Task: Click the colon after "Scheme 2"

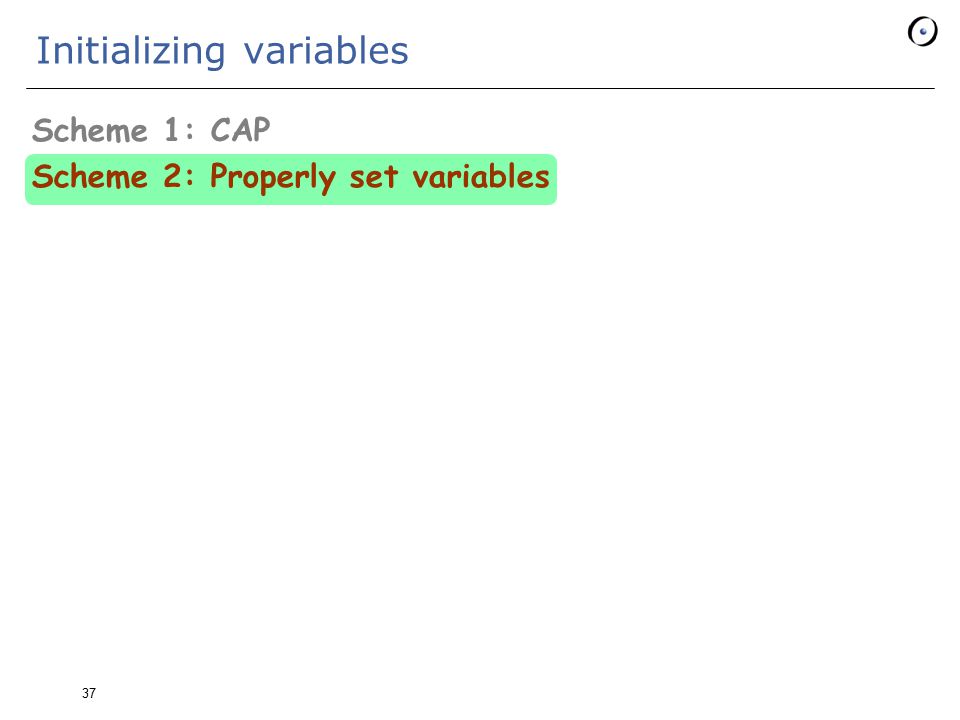Action: [x=189, y=178]
